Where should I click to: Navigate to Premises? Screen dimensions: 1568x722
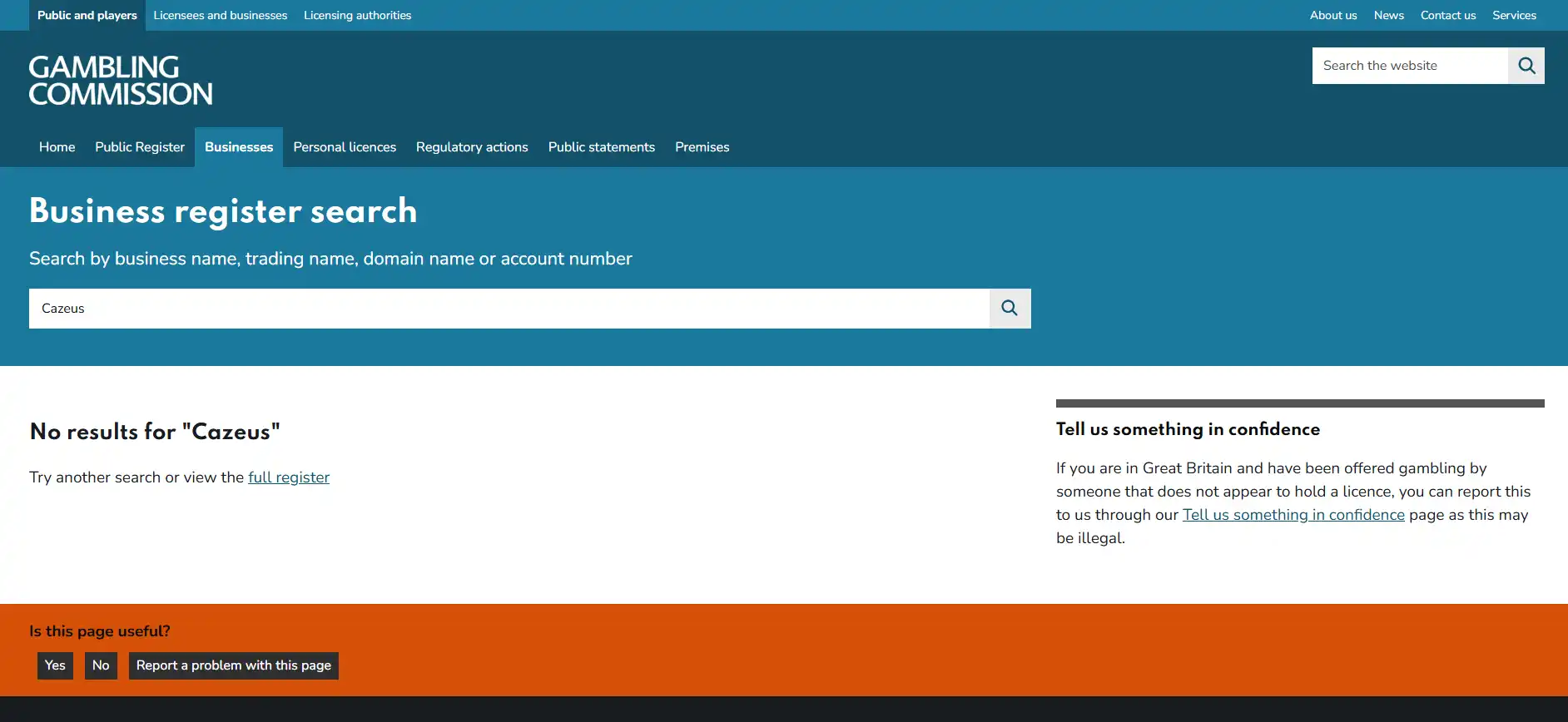click(x=702, y=147)
